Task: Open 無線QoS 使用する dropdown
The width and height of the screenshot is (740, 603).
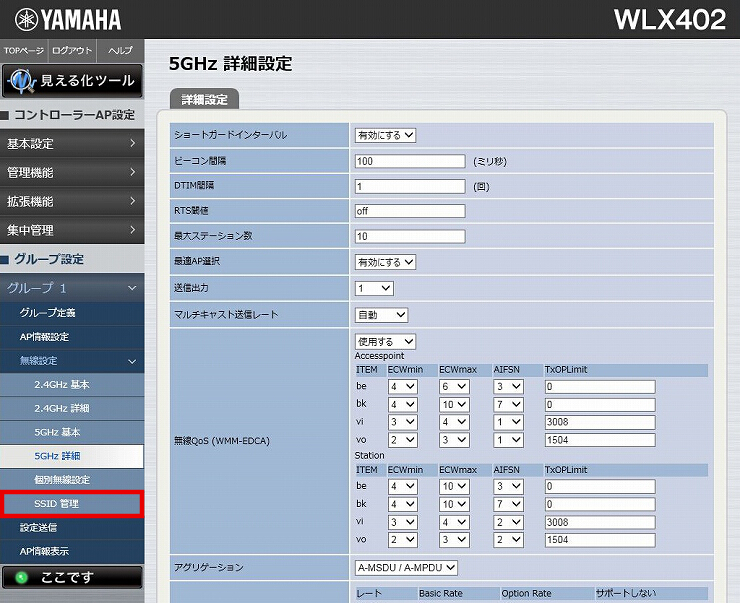Action: coord(385,342)
